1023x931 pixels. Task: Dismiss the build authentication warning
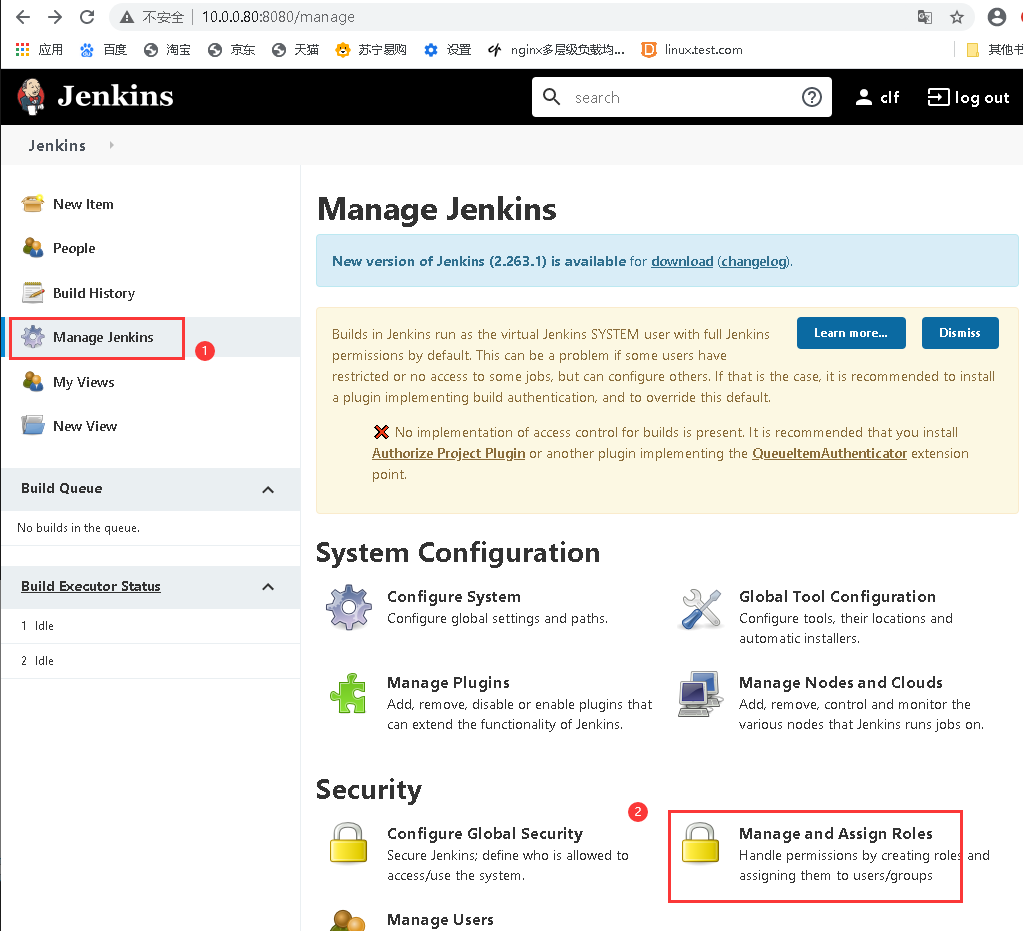[960, 333]
